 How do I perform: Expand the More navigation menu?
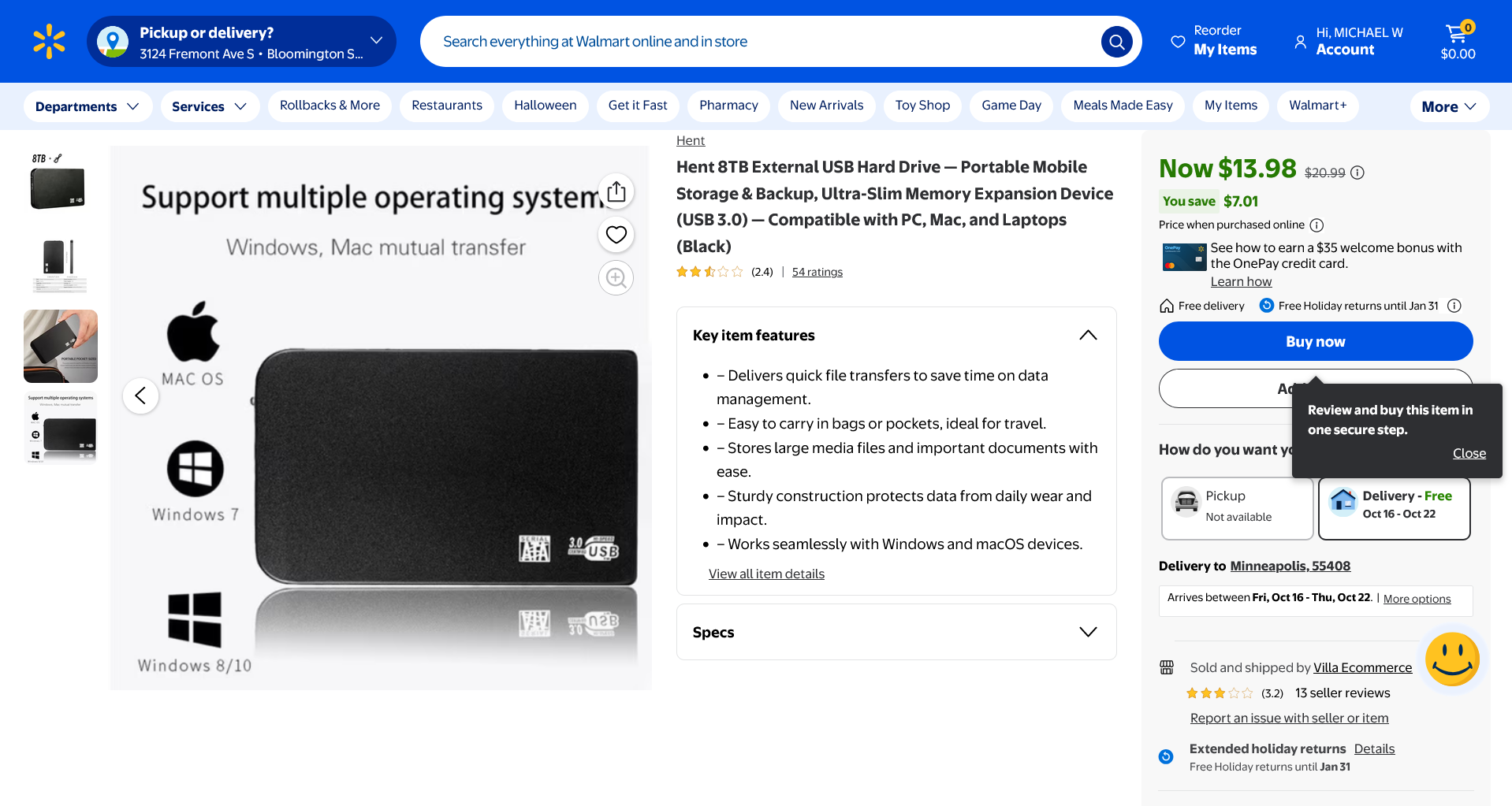(1449, 106)
